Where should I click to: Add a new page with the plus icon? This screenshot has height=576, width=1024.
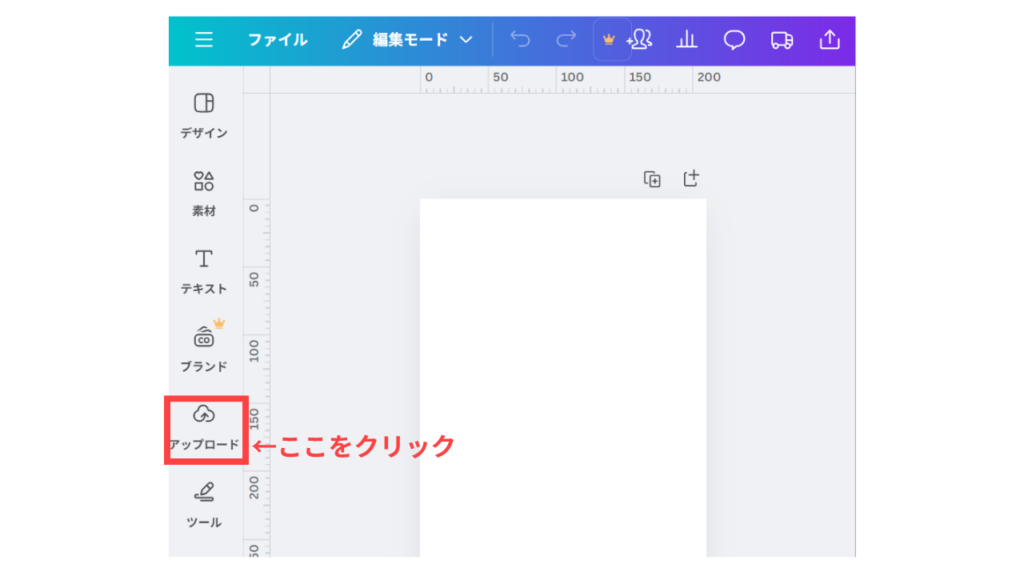[x=691, y=178]
